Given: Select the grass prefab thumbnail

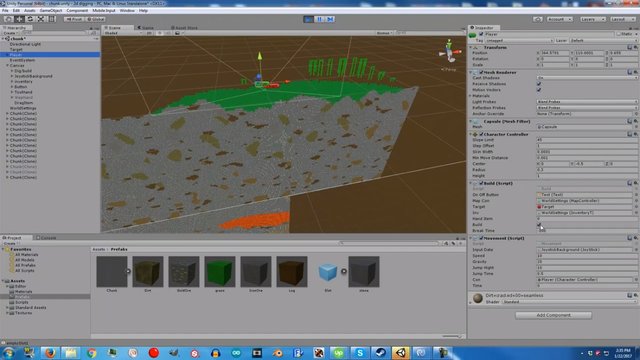Looking at the screenshot, I should point(220,271).
